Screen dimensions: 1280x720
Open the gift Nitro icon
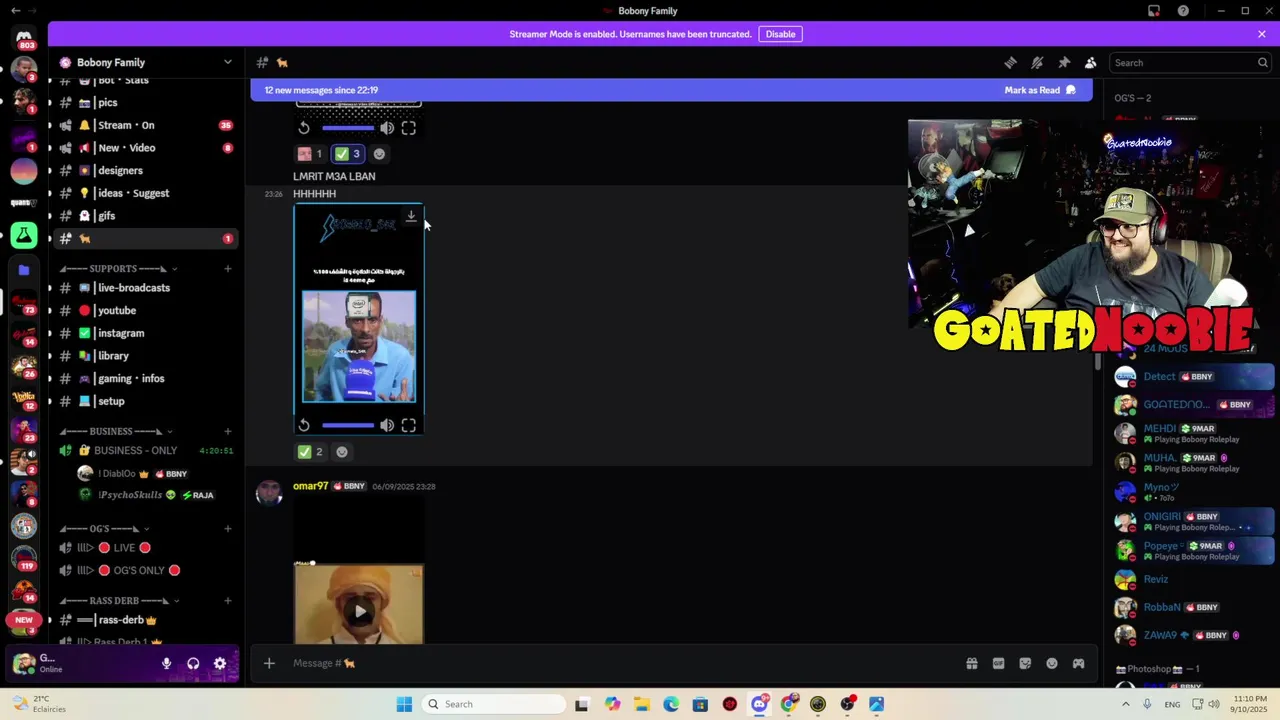point(971,663)
